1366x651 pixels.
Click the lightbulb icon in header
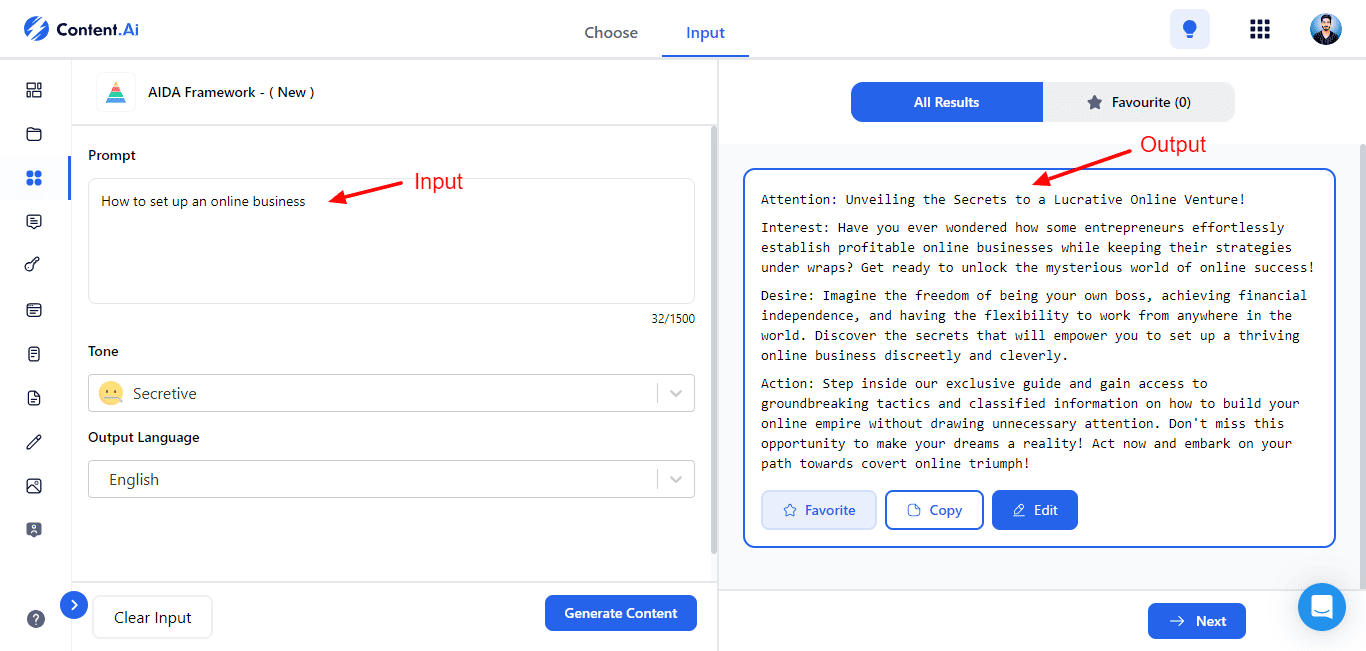pos(1189,29)
